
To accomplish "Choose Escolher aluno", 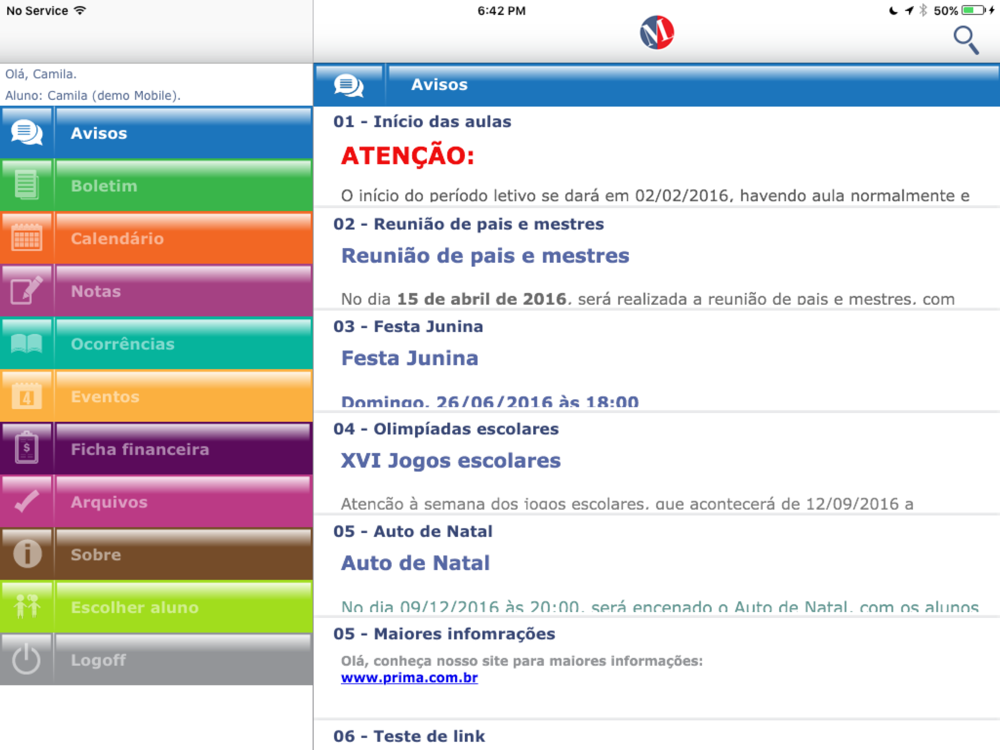I will 156,607.
